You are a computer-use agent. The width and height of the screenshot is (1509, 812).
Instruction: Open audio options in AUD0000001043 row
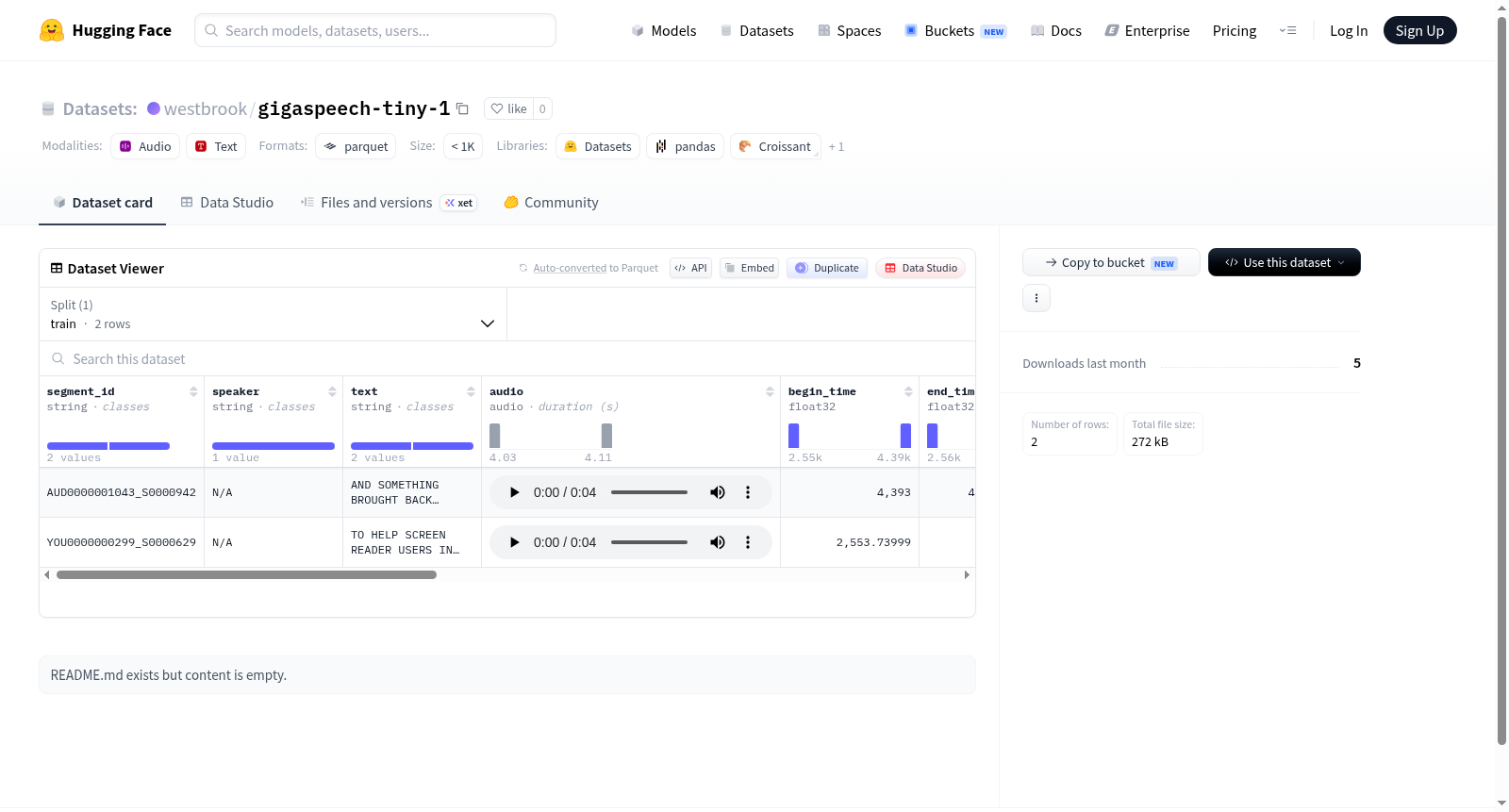click(748, 492)
